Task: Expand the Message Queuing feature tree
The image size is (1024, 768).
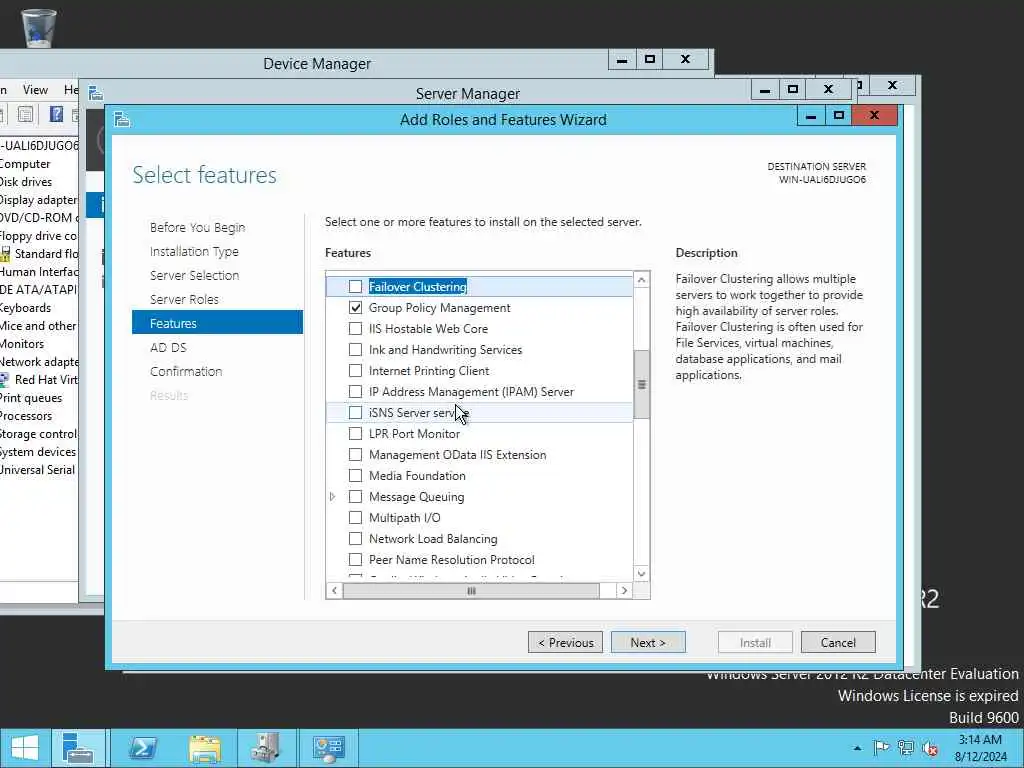Action: coord(332,497)
